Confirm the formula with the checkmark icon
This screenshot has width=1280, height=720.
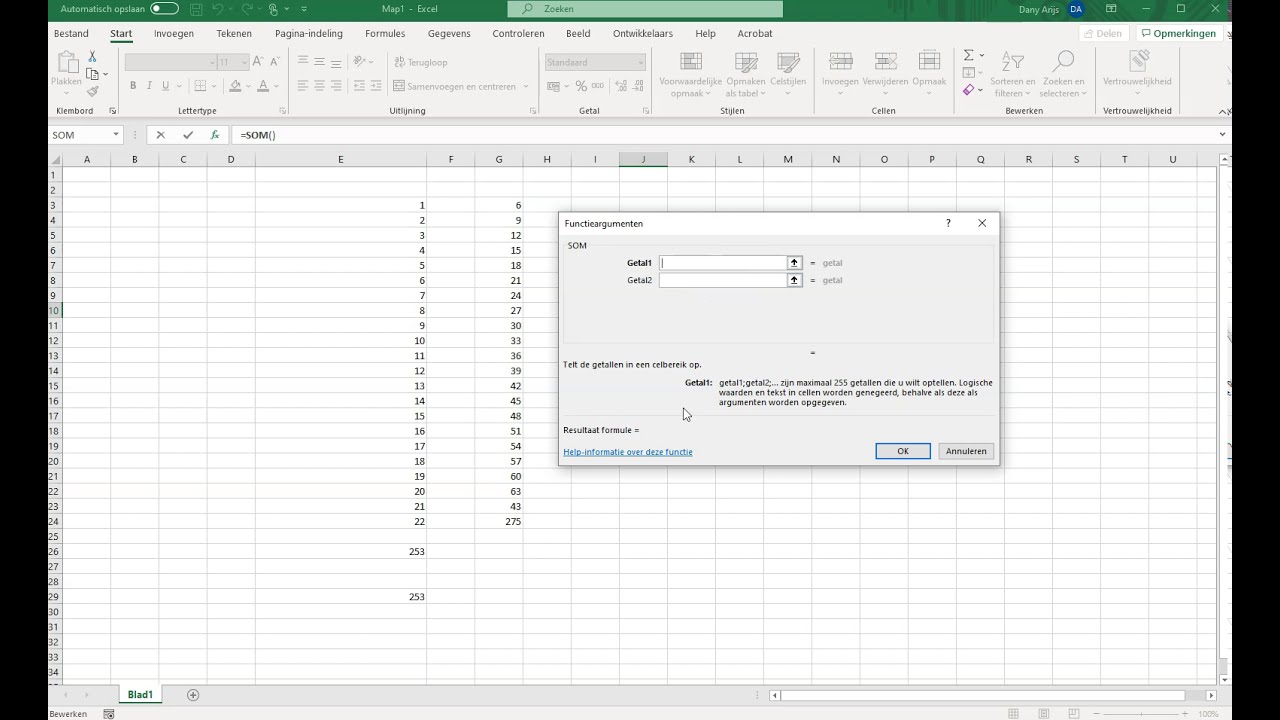point(187,135)
